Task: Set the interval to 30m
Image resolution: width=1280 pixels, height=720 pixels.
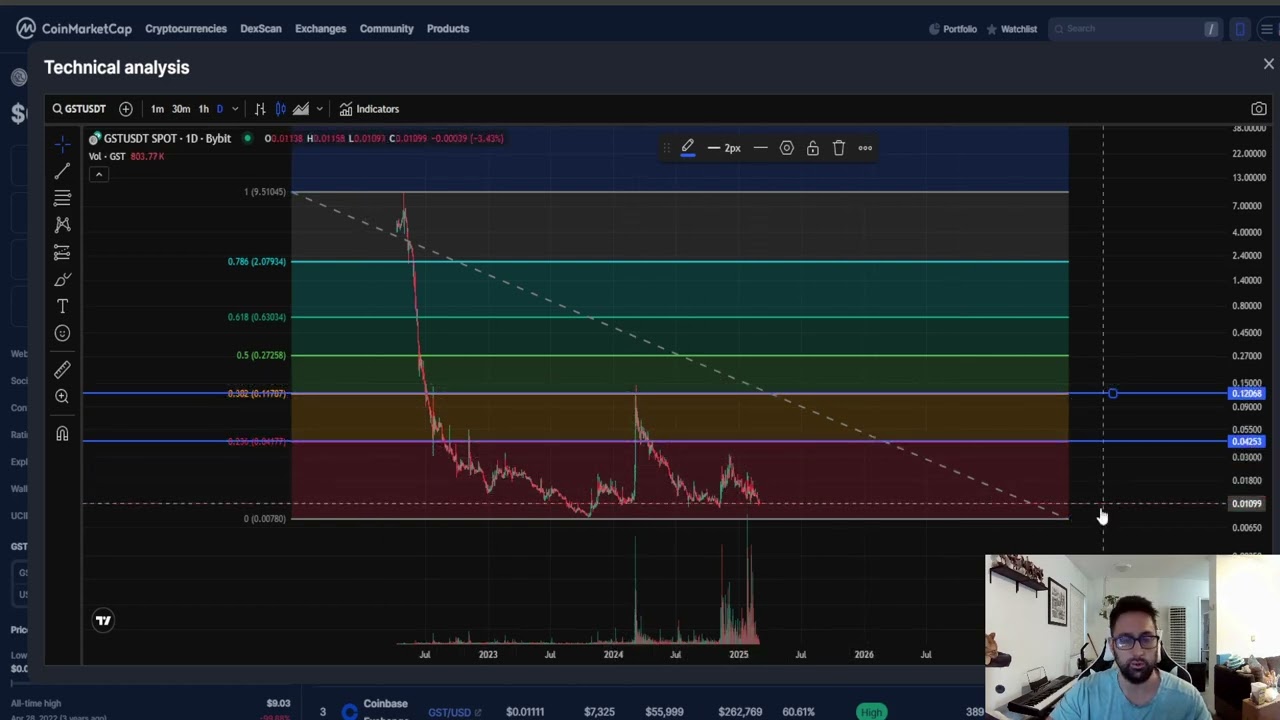Action: 181,109
